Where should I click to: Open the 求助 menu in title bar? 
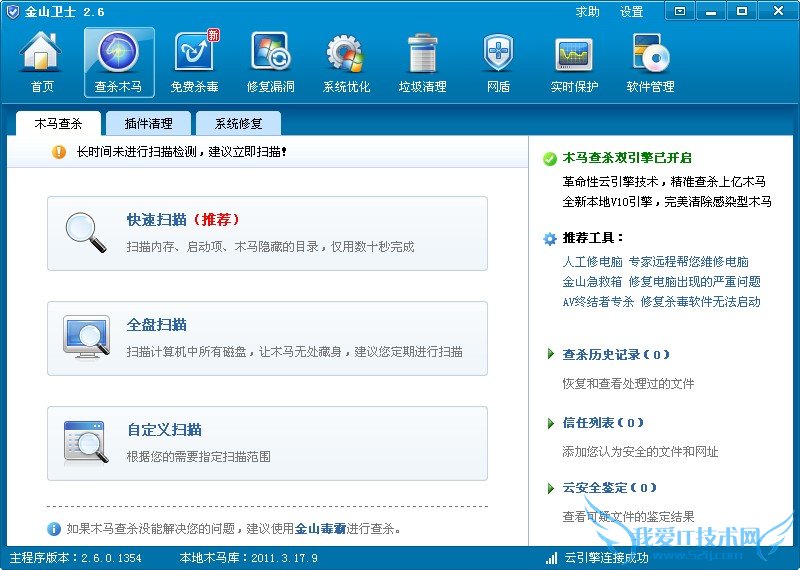pos(587,11)
